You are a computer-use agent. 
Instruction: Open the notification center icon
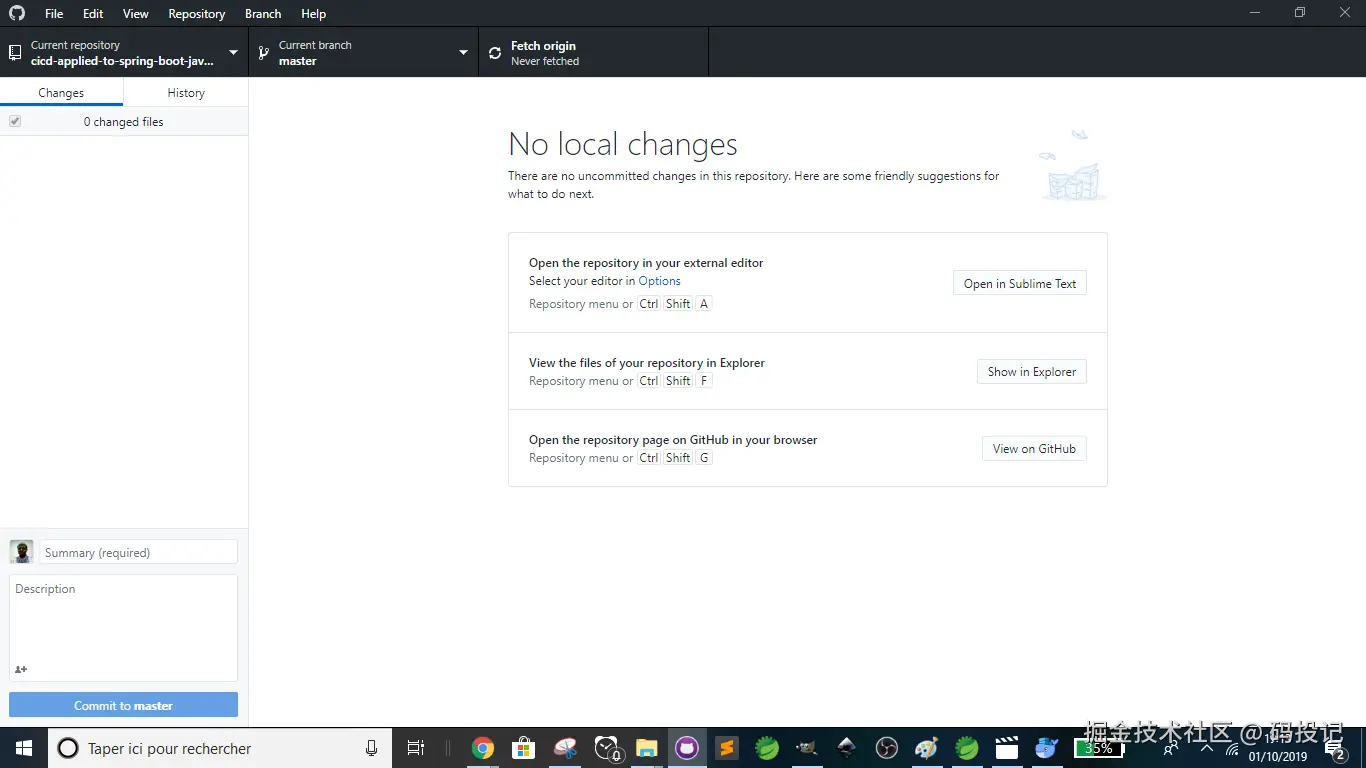pyautogui.click(x=1334, y=748)
